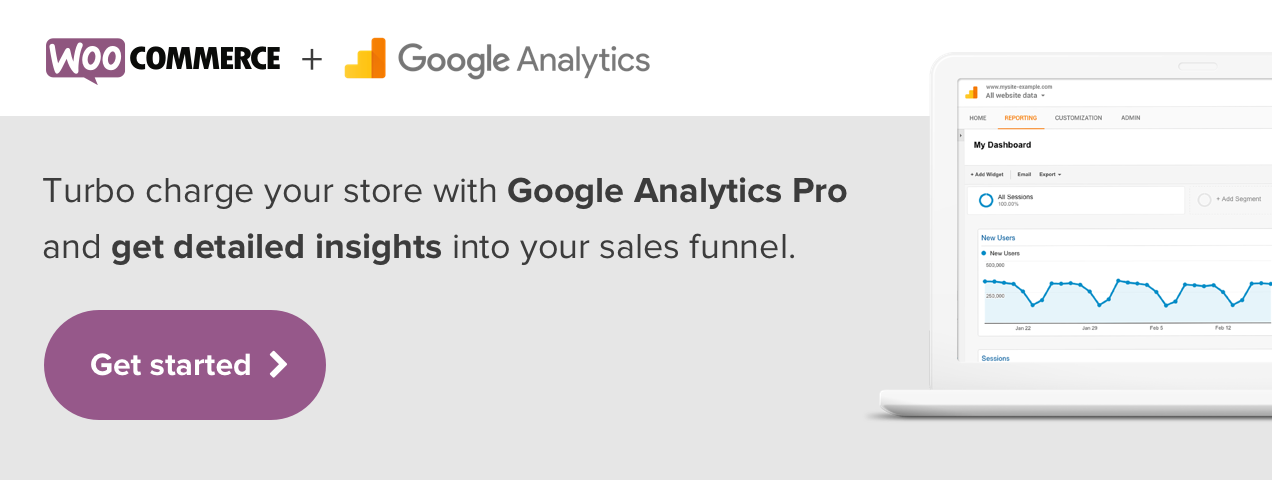Click the Email button in dashboard toolbar

tap(1024, 174)
